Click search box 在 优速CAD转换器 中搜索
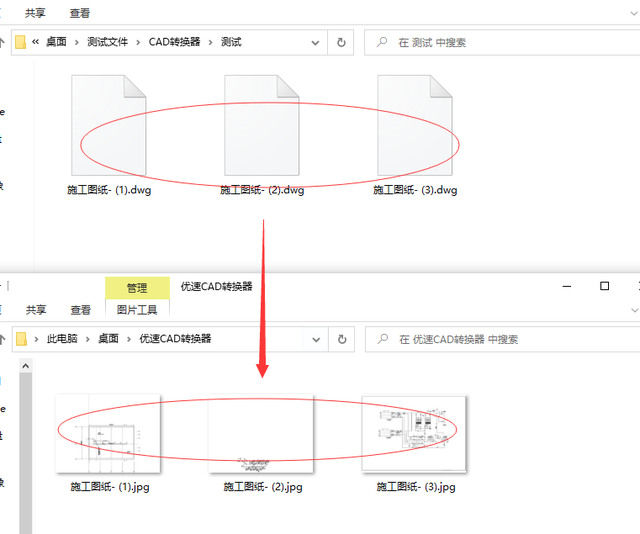This screenshot has height=534, width=640. (x=502, y=339)
